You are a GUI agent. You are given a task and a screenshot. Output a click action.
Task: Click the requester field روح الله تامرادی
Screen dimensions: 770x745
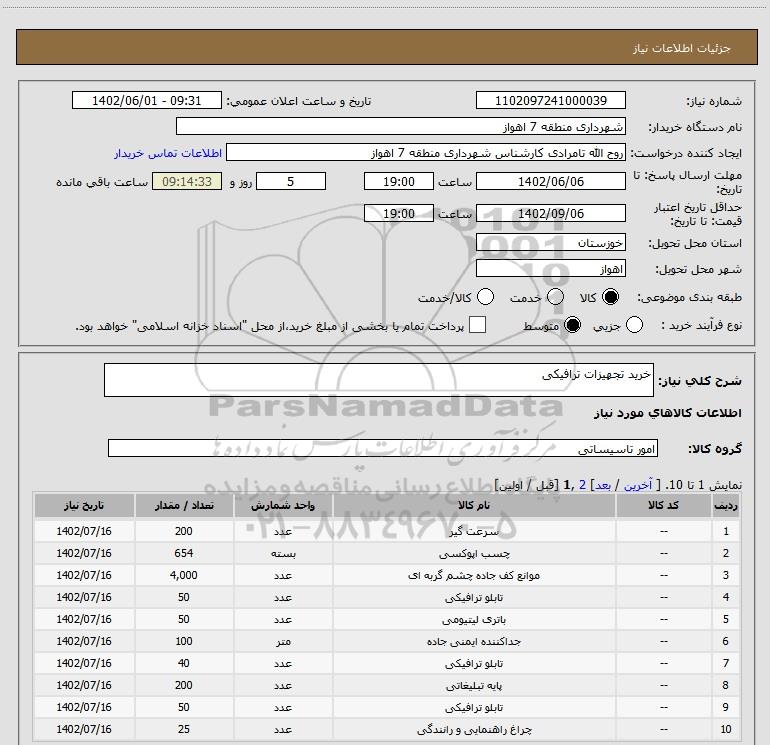[x=426, y=153]
